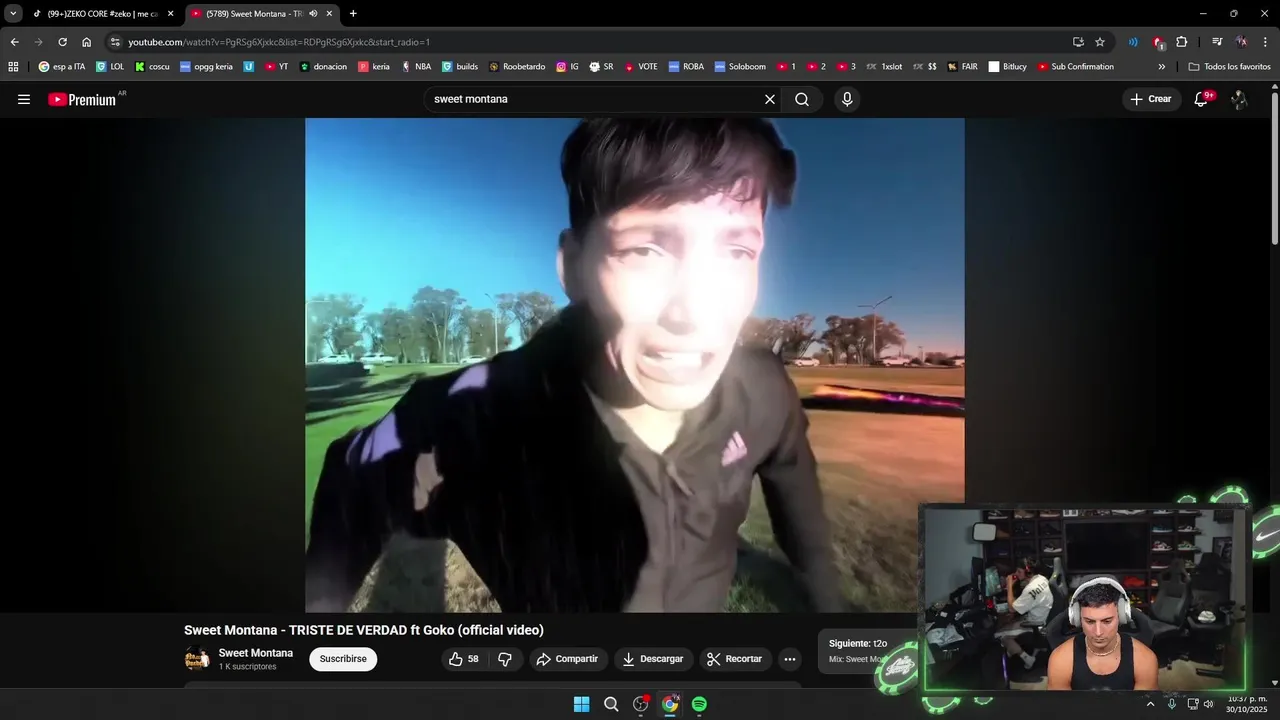The width and height of the screenshot is (1280, 720).
Task: Download the video with Descargar
Action: pyautogui.click(x=653, y=659)
